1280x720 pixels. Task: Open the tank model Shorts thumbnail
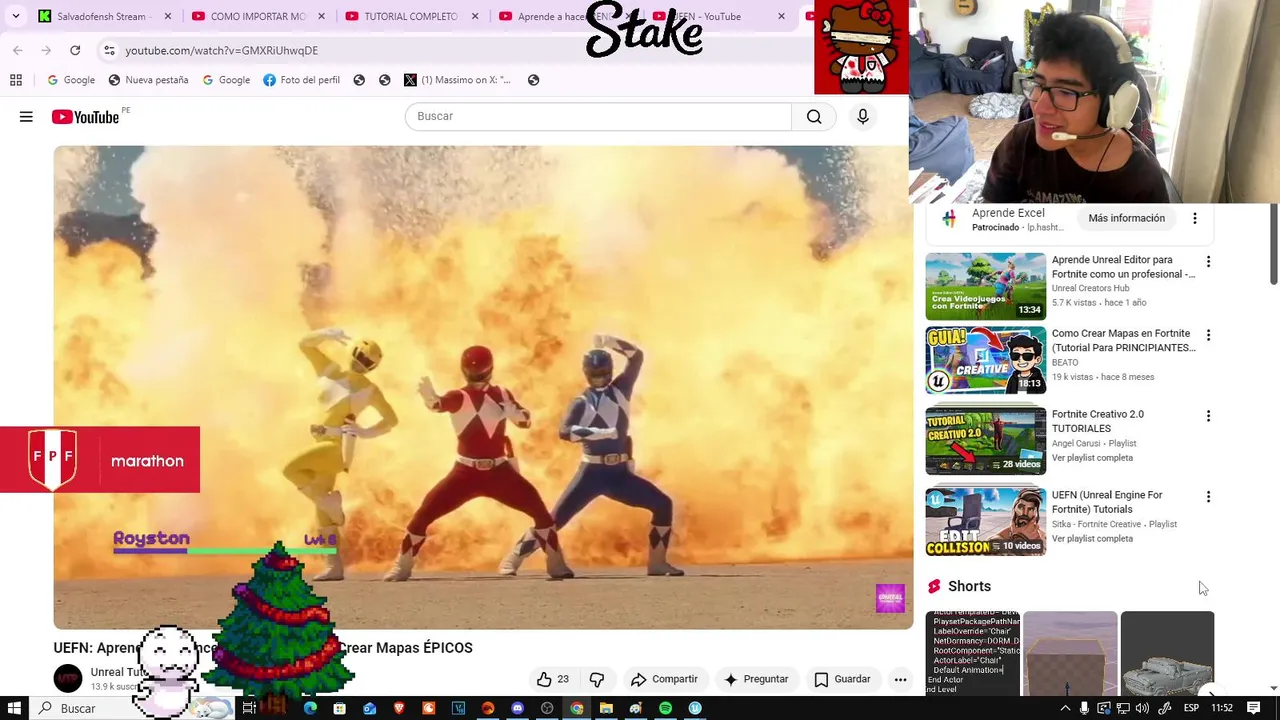pyautogui.click(x=1167, y=654)
